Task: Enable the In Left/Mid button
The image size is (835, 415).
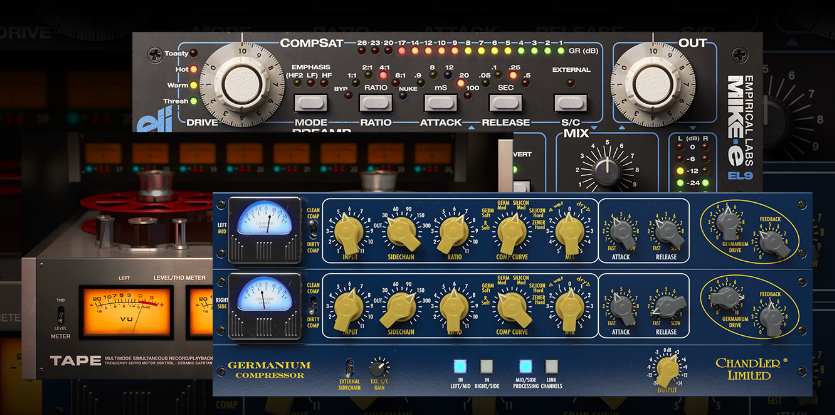Action: (x=461, y=366)
